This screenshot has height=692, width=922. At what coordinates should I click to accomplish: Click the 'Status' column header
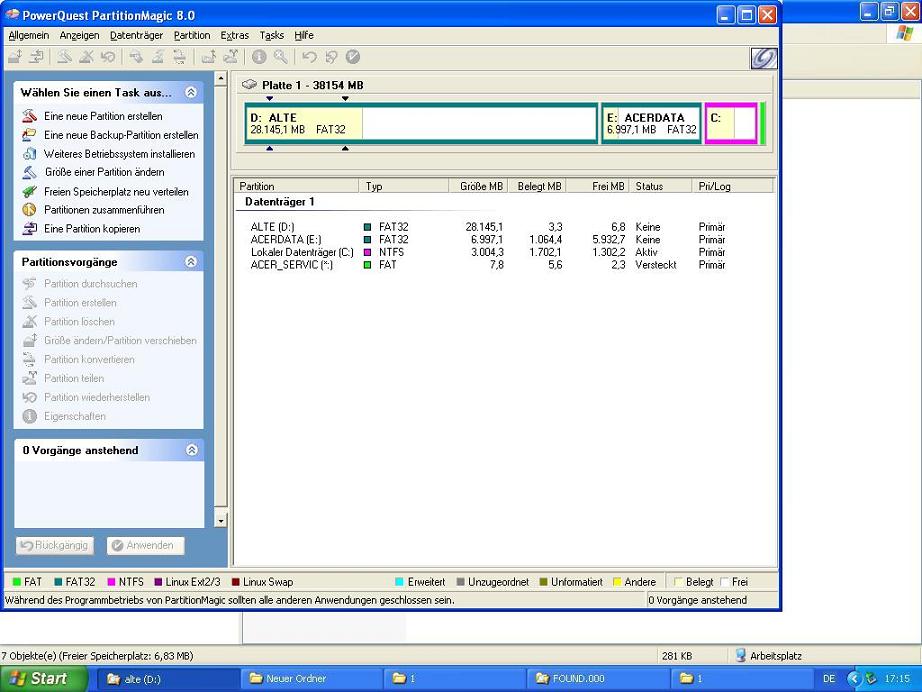[x=660, y=186]
